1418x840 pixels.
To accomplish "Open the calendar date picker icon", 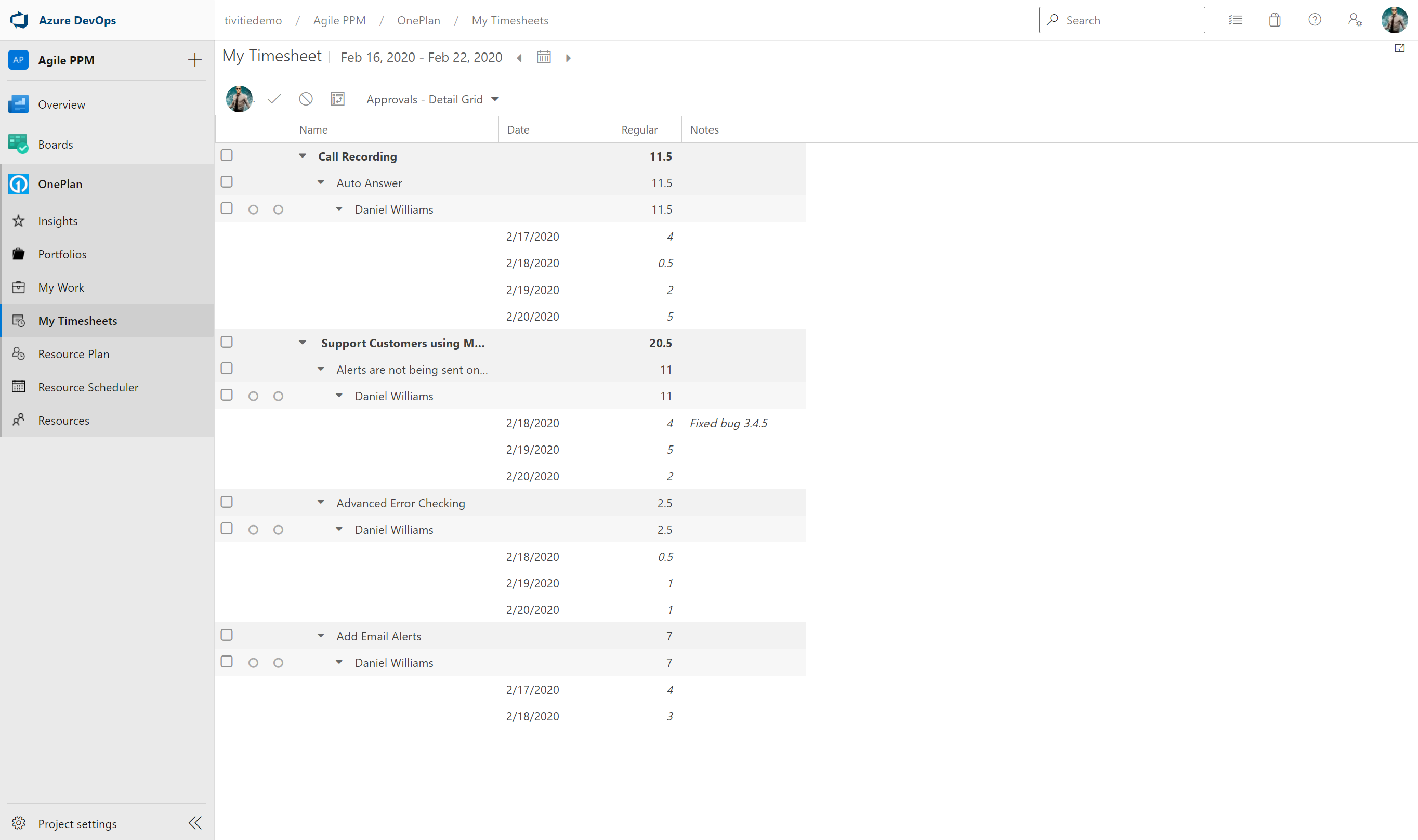I will (543, 57).
